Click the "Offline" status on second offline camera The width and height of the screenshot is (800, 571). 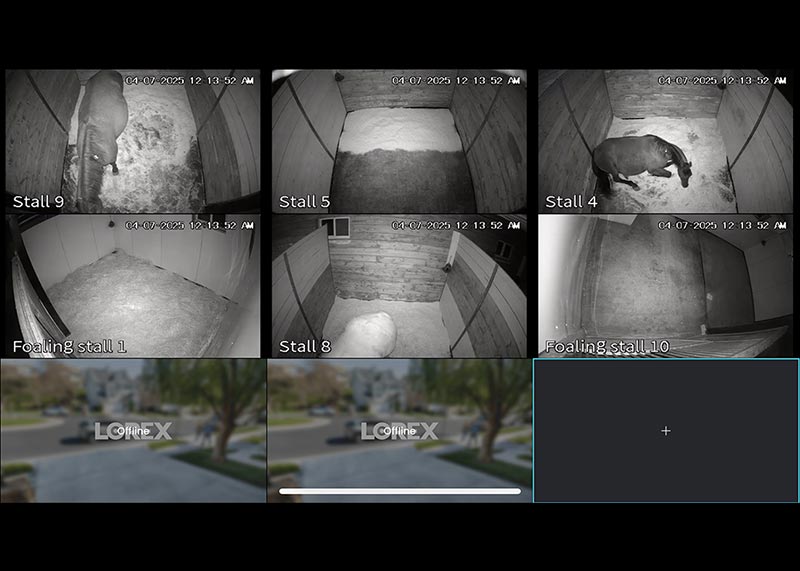[399, 431]
